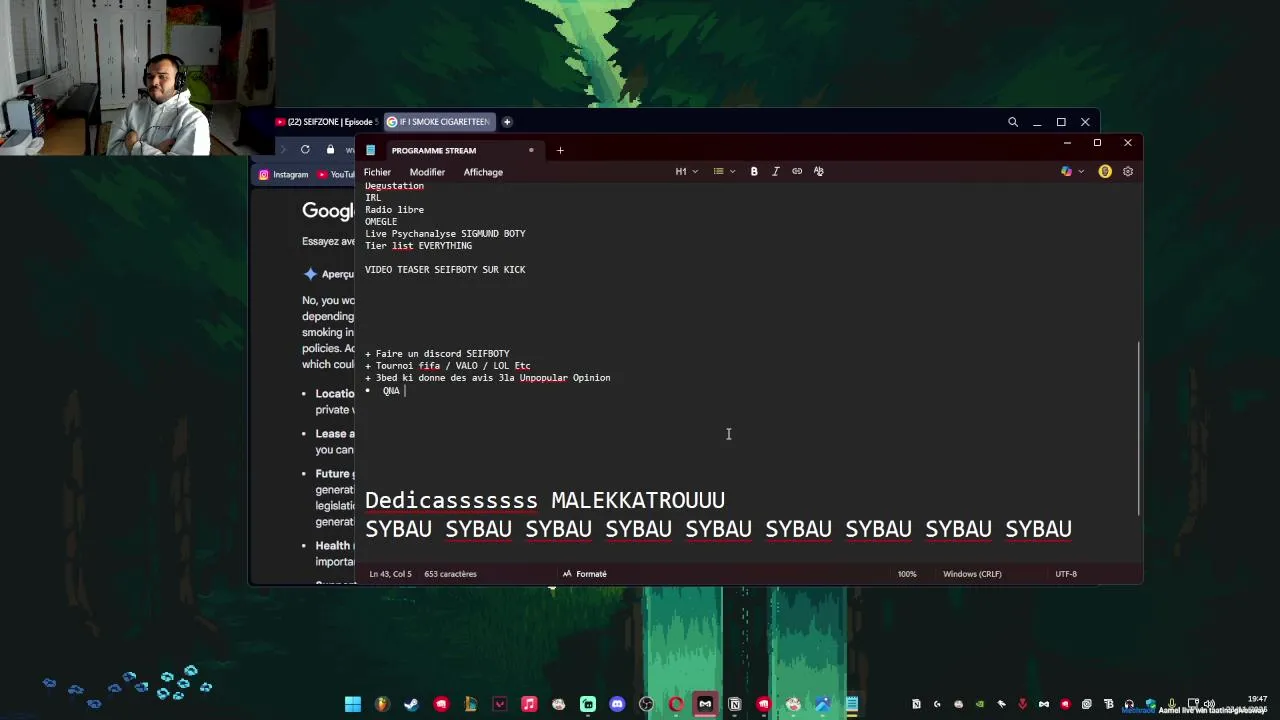Switch to the IF I SMOKE CIGARETTE browser tab
The width and height of the screenshot is (1280, 720).
pos(438,122)
